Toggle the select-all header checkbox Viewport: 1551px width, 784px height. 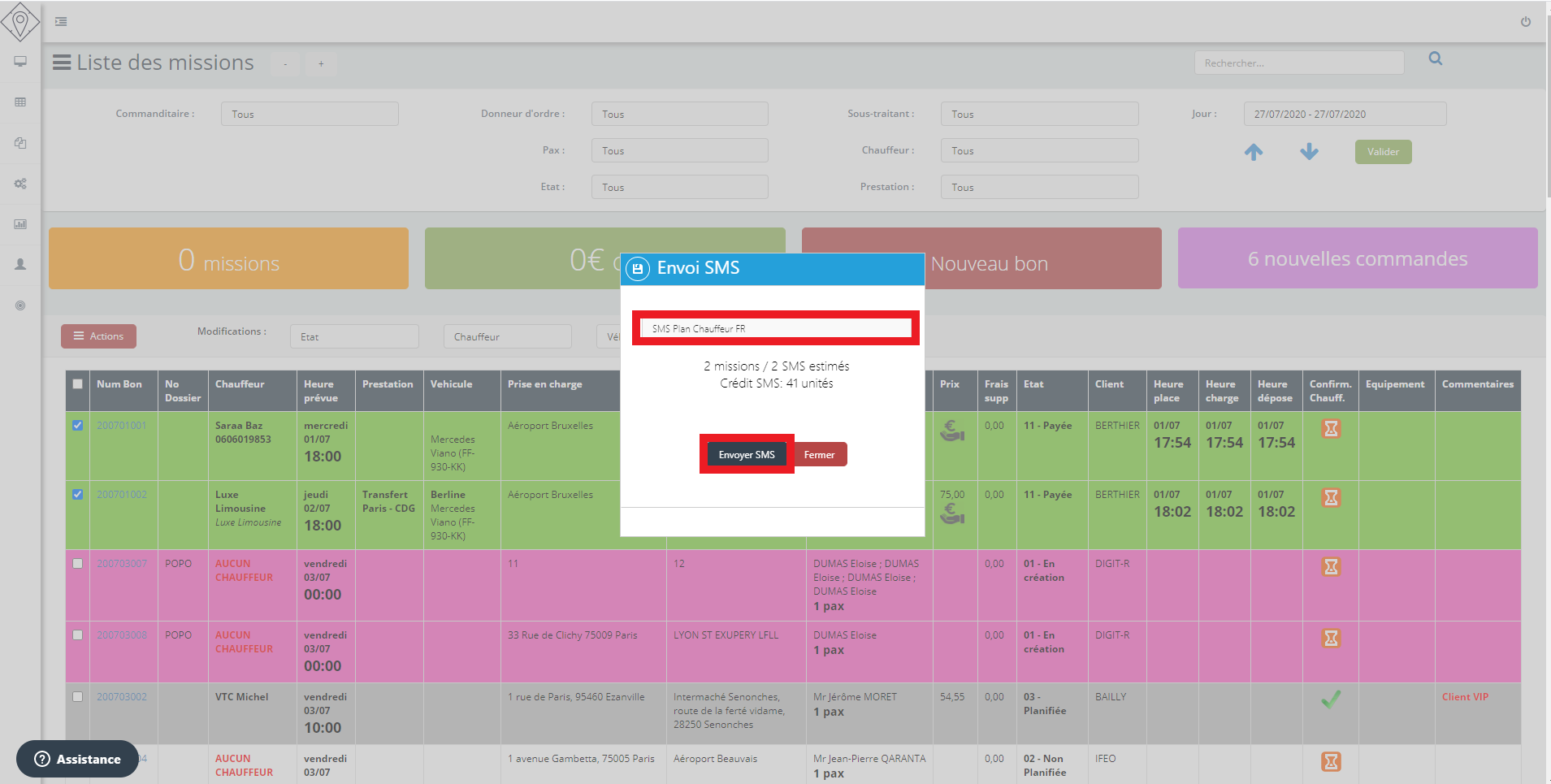tap(78, 384)
